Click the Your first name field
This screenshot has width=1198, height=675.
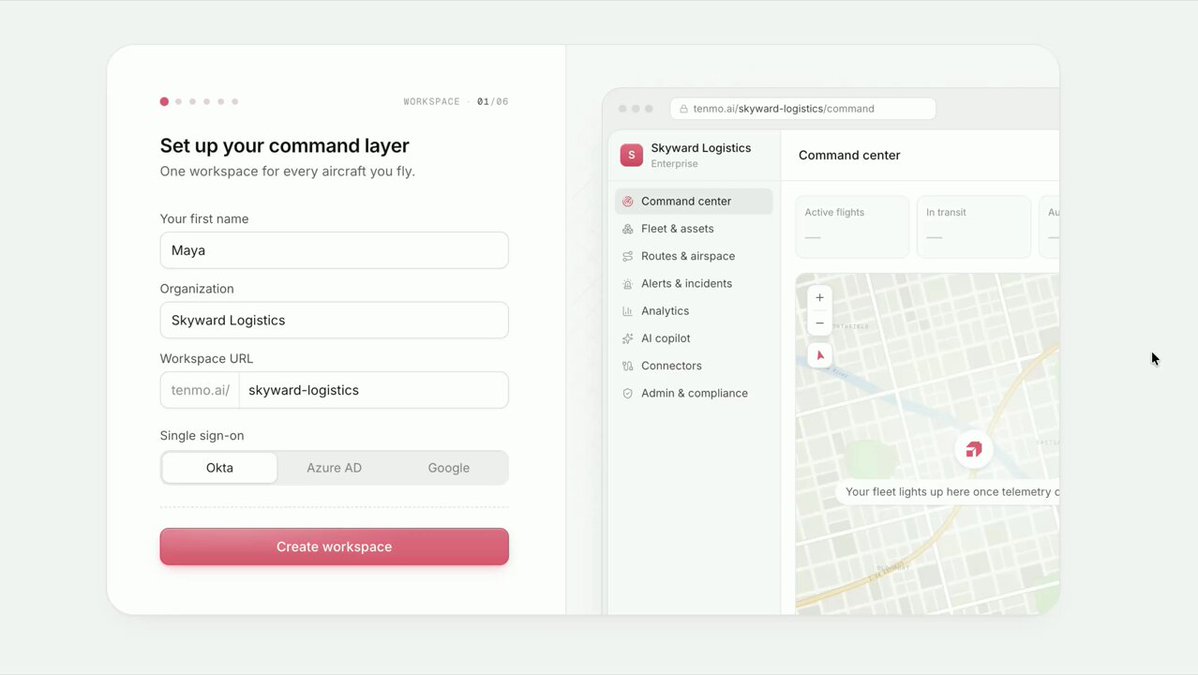tap(334, 250)
